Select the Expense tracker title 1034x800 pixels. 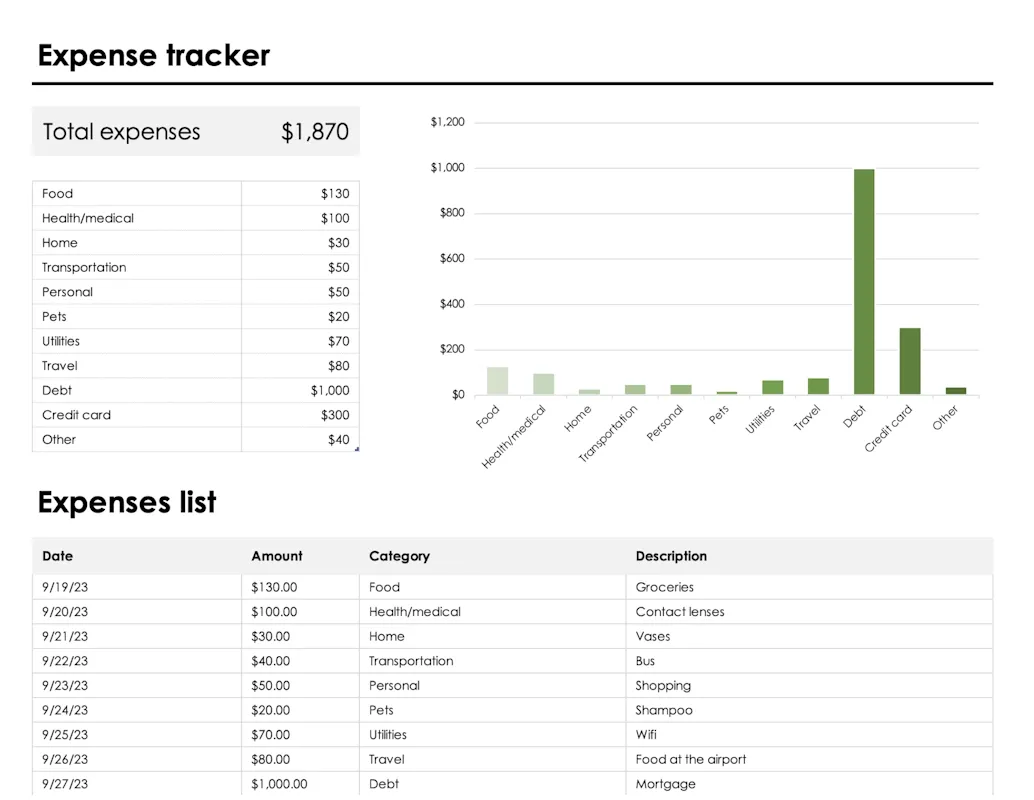pos(154,55)
